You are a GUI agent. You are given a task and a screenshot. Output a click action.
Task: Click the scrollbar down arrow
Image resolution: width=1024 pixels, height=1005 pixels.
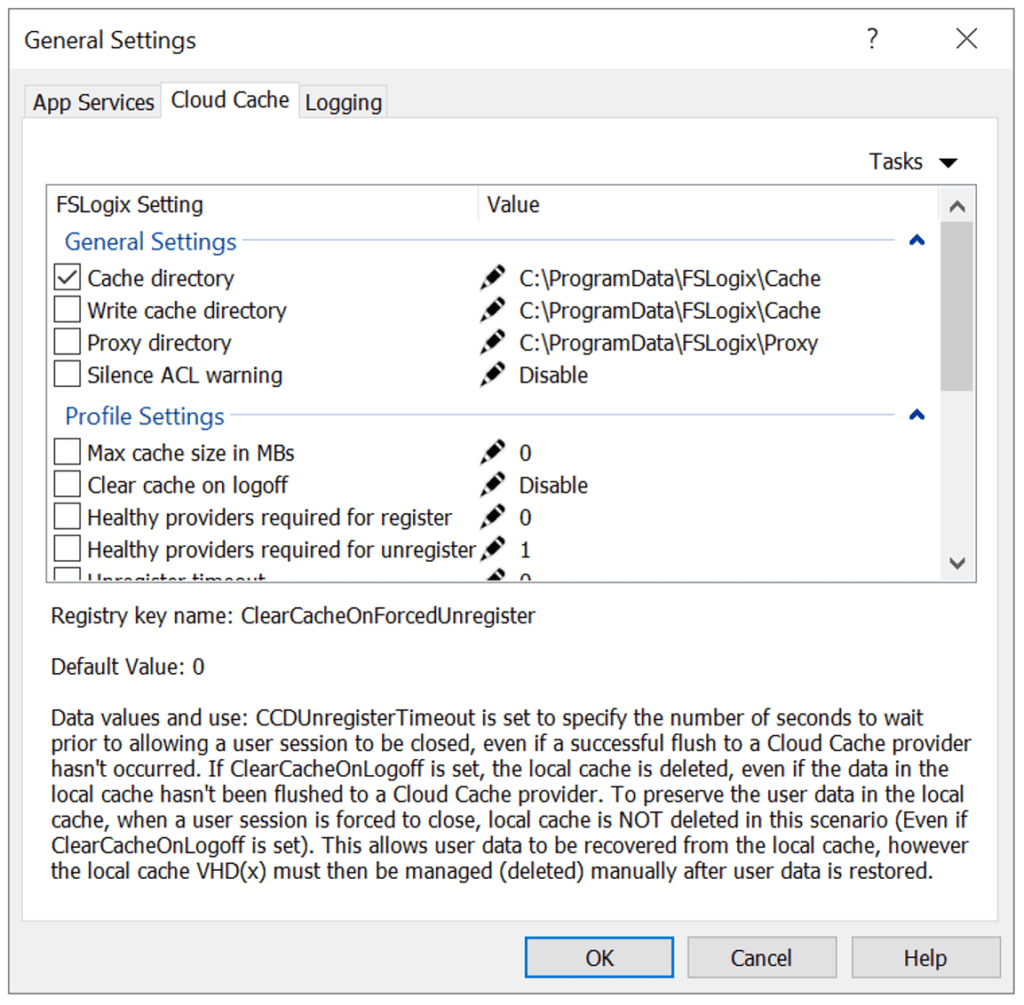coord(957,563)
